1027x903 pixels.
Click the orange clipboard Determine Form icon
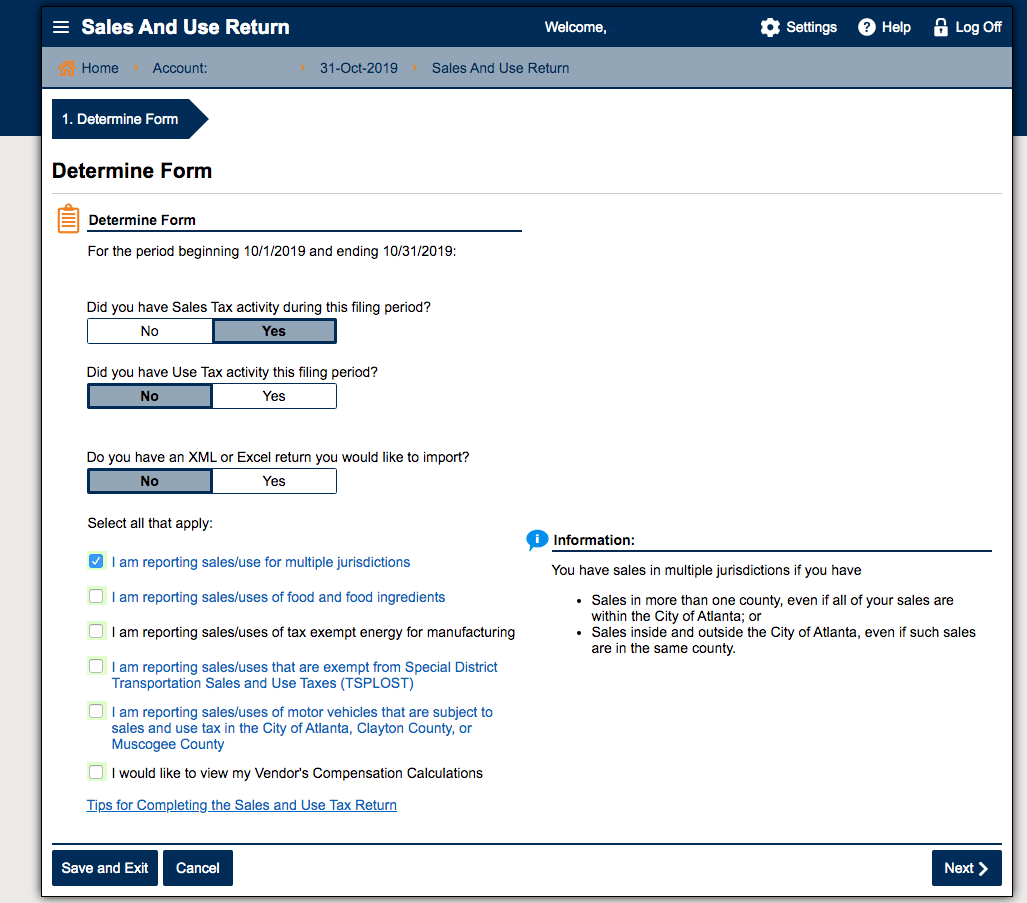[68, 219]
